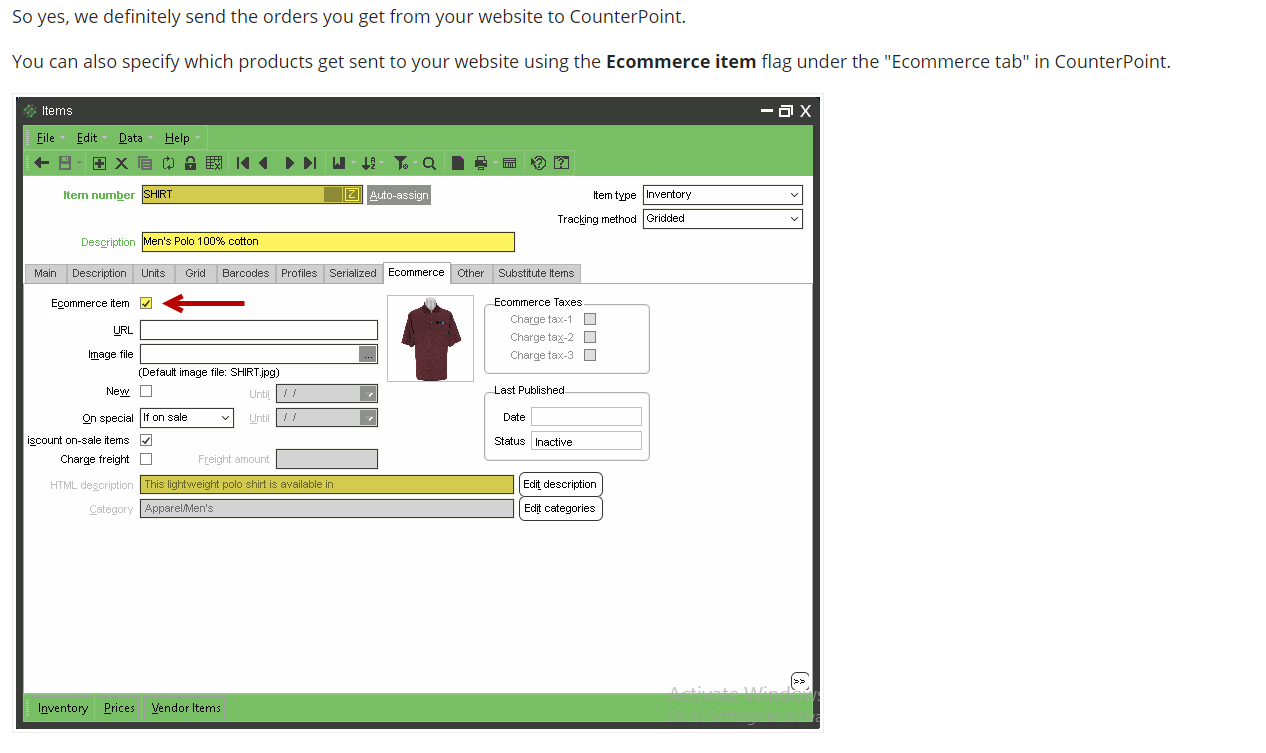Click the Edit description button
1266x753 pixels.
(560, 484)
